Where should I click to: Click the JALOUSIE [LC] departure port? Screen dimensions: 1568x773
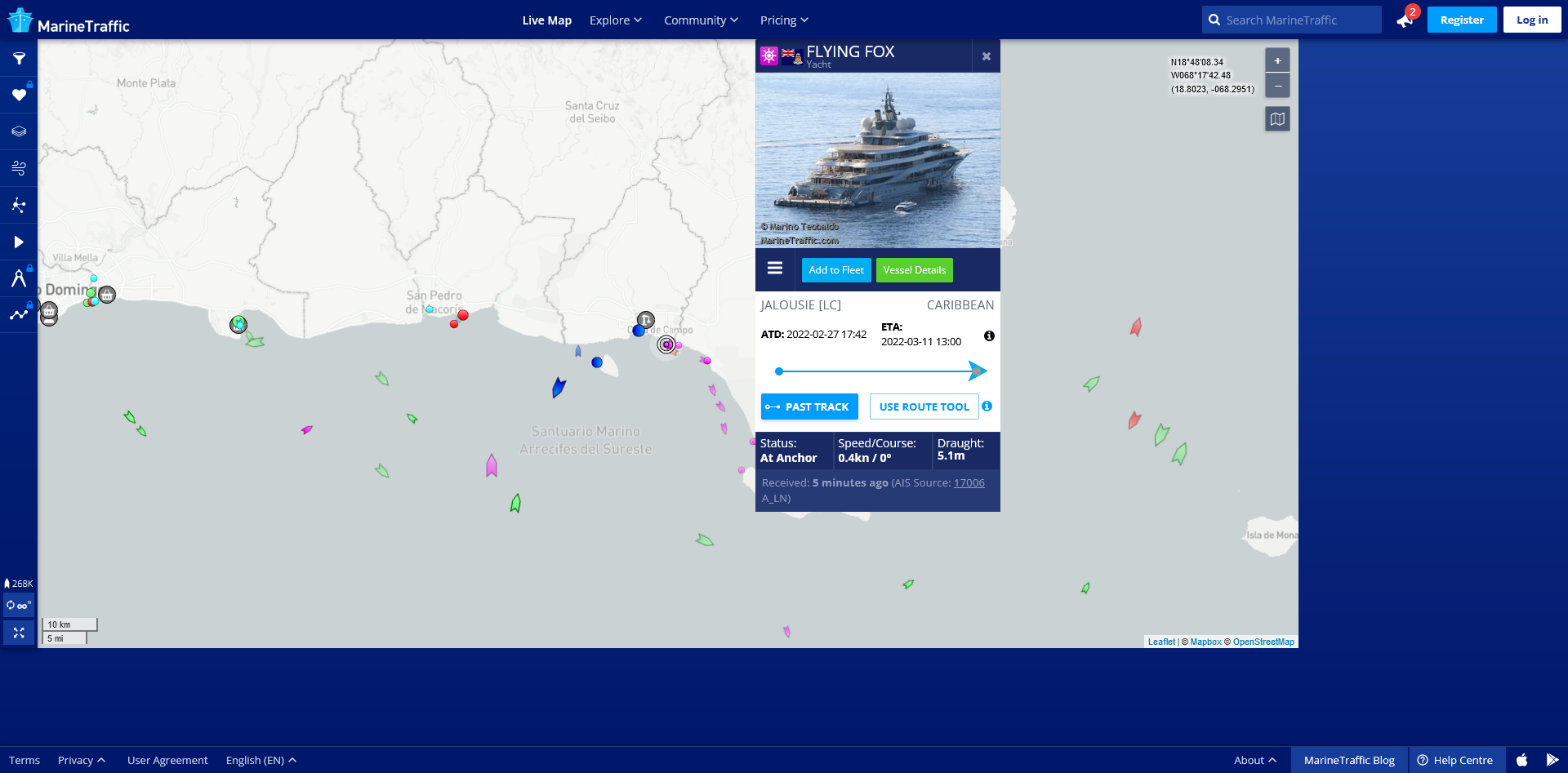click(801, 305)
